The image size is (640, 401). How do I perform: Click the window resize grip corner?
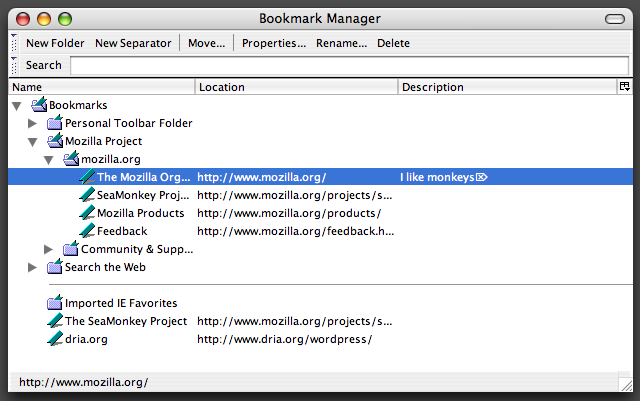(625, 385)
